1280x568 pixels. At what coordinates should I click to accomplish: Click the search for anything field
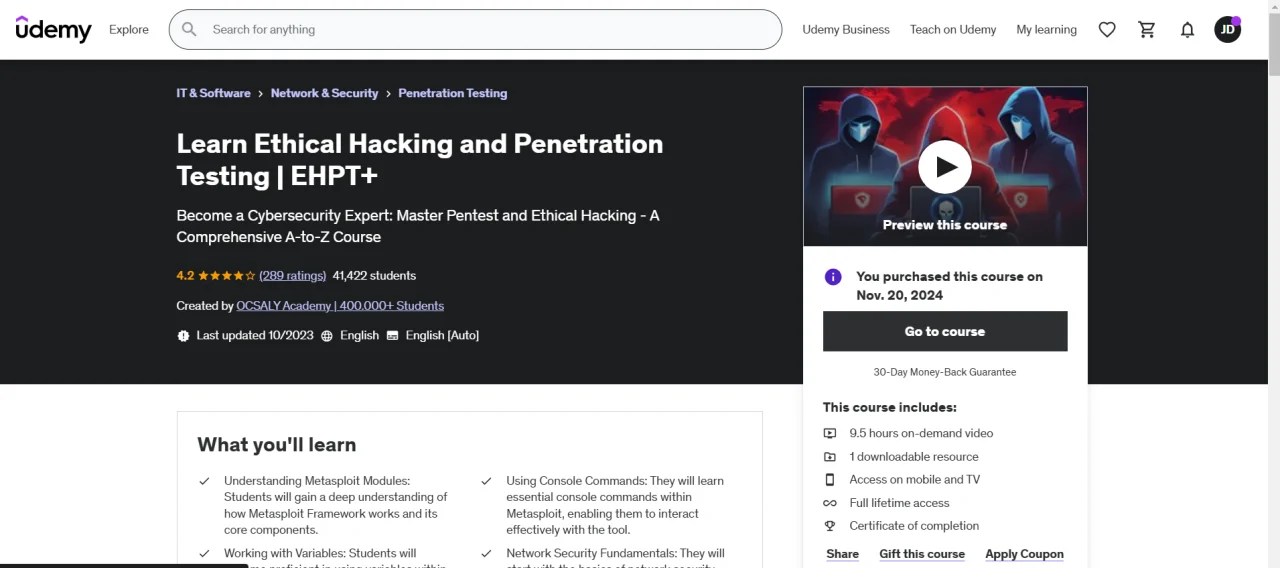coord(475,29)
